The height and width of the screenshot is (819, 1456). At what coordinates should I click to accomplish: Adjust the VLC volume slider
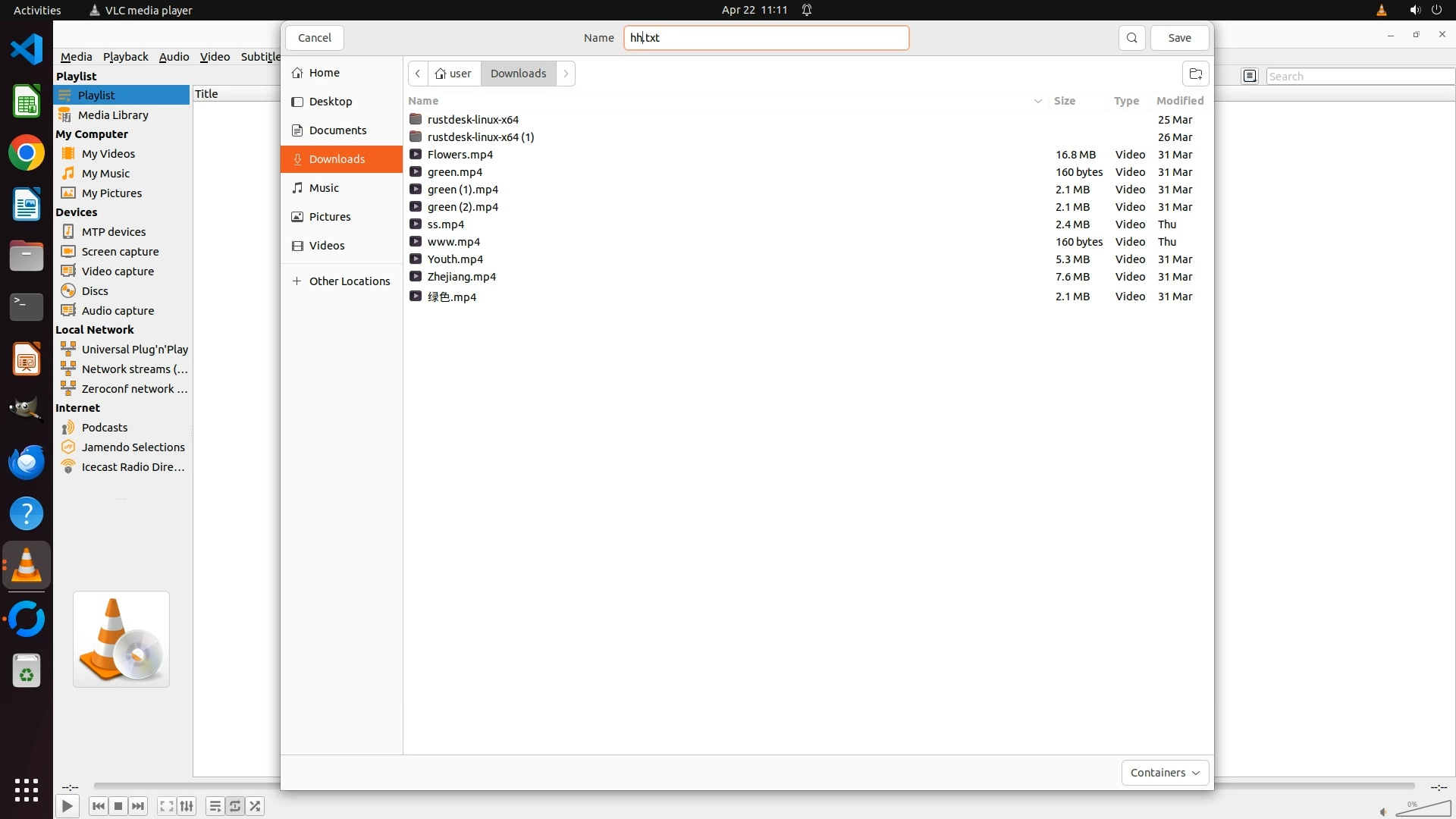coord(1422,810)
